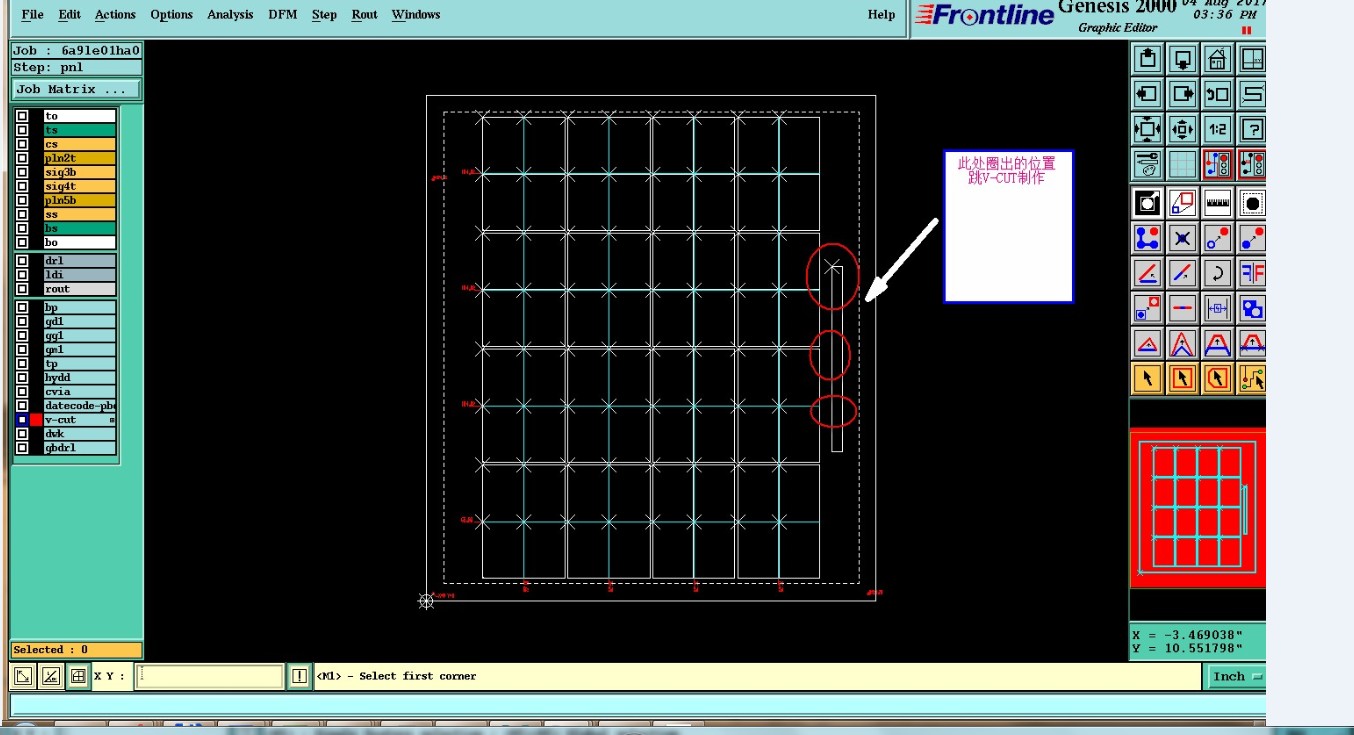The image size is (1354, 735).
Task: Click the red triangle icon with blue base line
Action: (1147, 343)
